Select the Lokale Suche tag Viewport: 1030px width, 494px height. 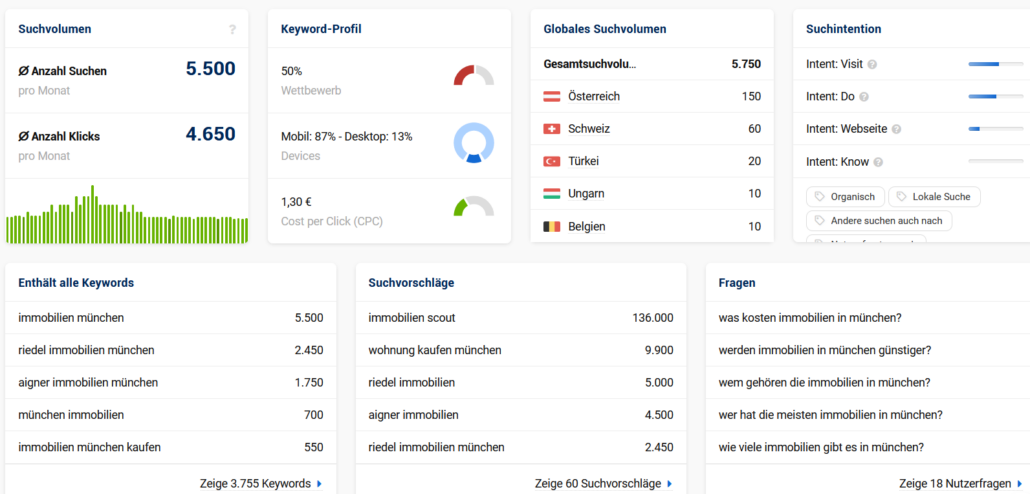934,196
